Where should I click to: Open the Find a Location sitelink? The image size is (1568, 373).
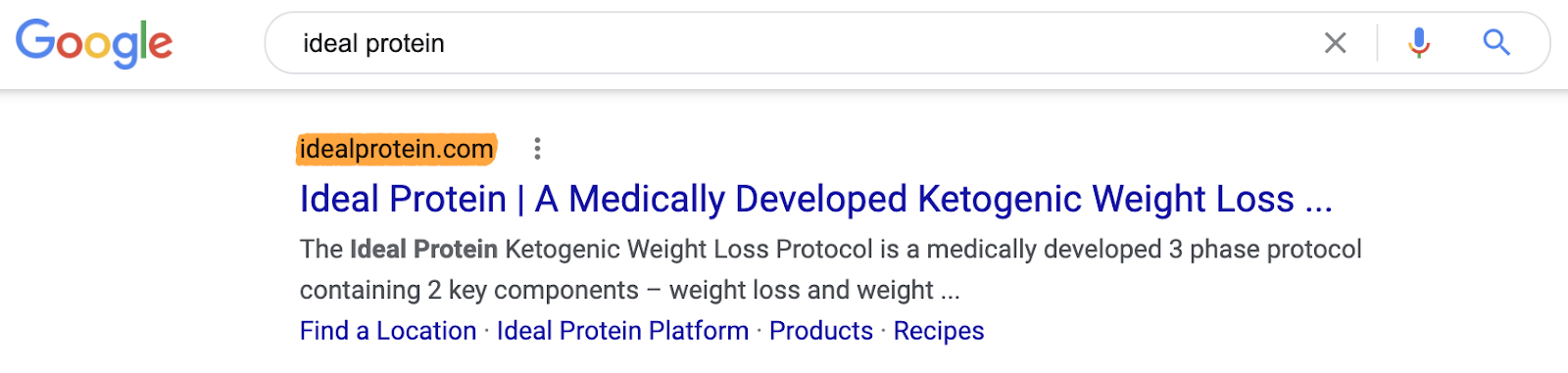tap(388, 331)
